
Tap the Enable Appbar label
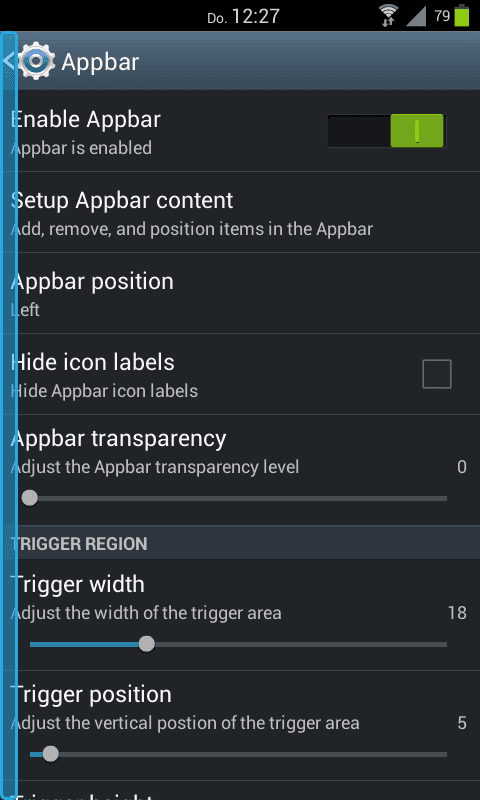coord(86,119)
